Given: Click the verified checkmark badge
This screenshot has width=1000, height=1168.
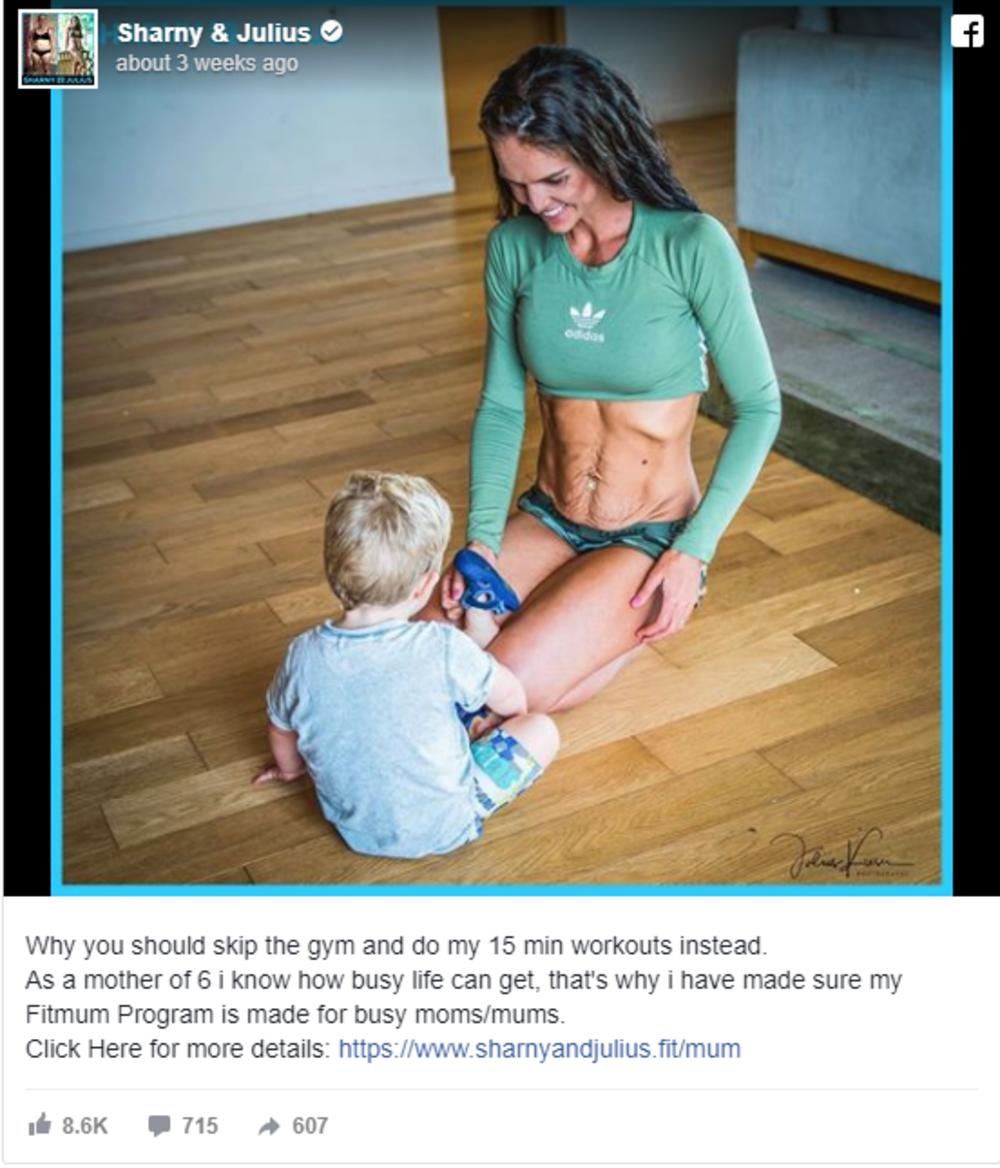Looking at the screenshot, I should 331,31.
